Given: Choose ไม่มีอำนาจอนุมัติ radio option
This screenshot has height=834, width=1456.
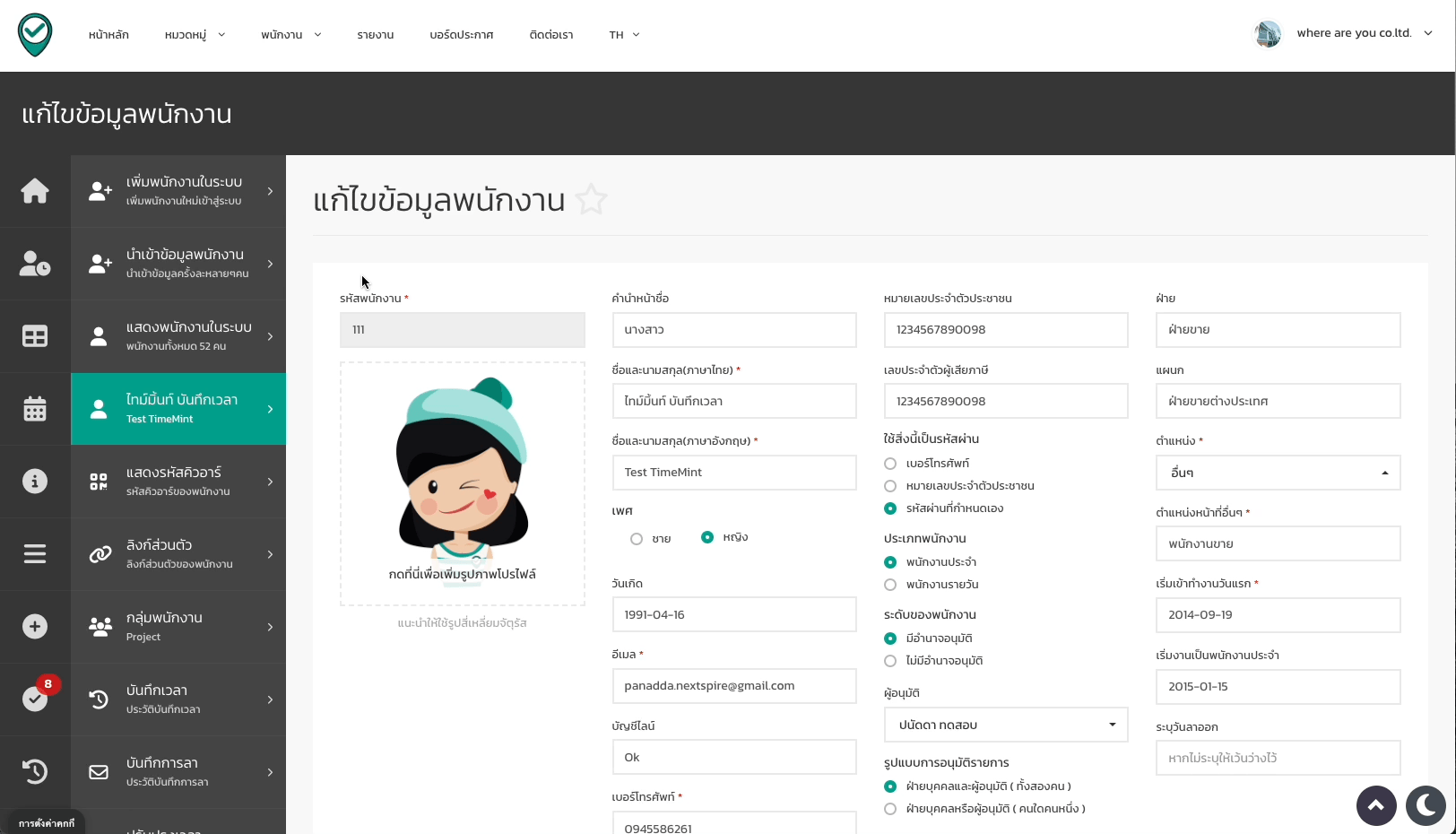Looking at the screenshot, I should (x=890, y=661).
